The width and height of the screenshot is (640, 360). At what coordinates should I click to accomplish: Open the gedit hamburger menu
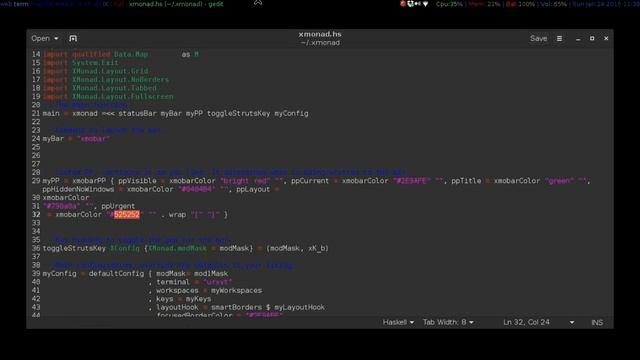(559, 38)
